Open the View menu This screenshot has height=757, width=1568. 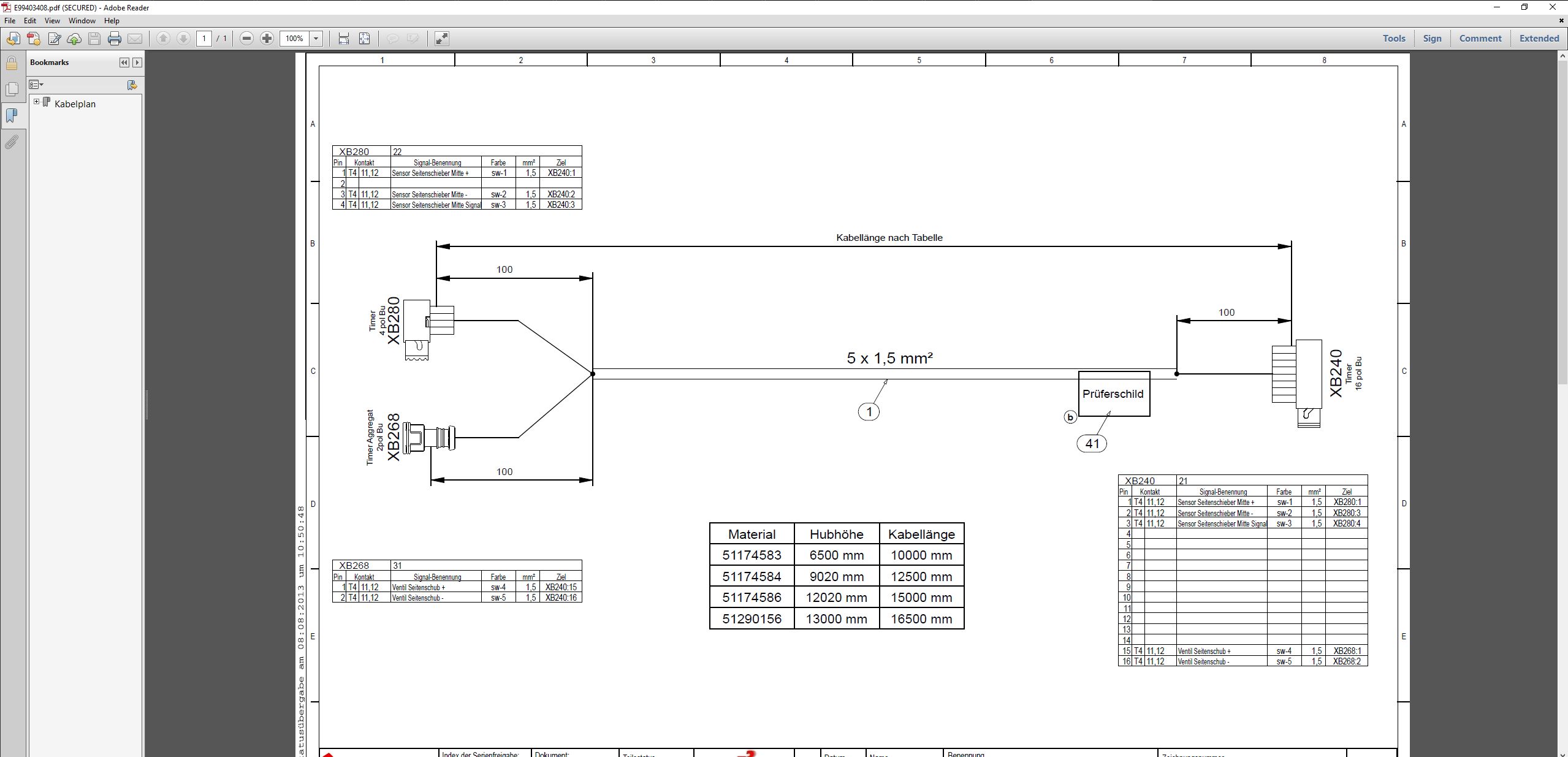52,20
